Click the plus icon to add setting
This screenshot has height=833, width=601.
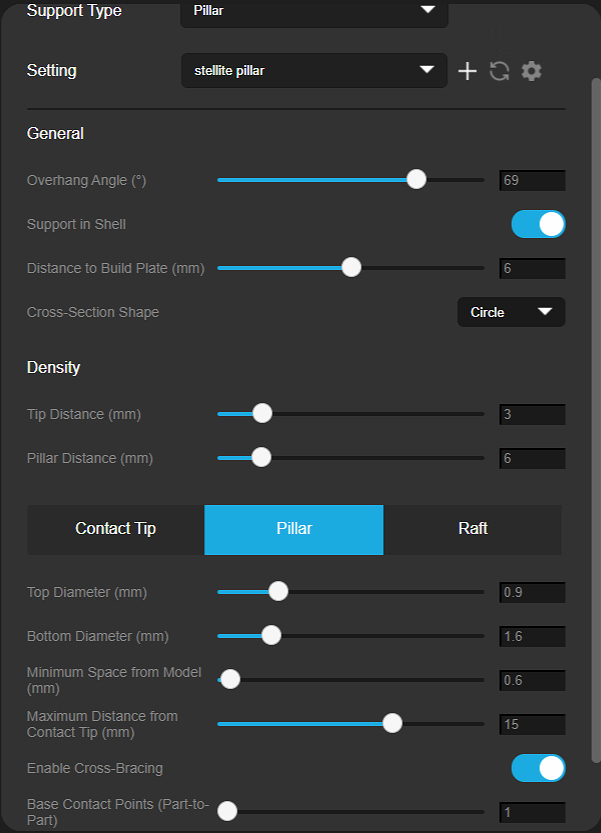pyautogui.click(x=467, y=71)
